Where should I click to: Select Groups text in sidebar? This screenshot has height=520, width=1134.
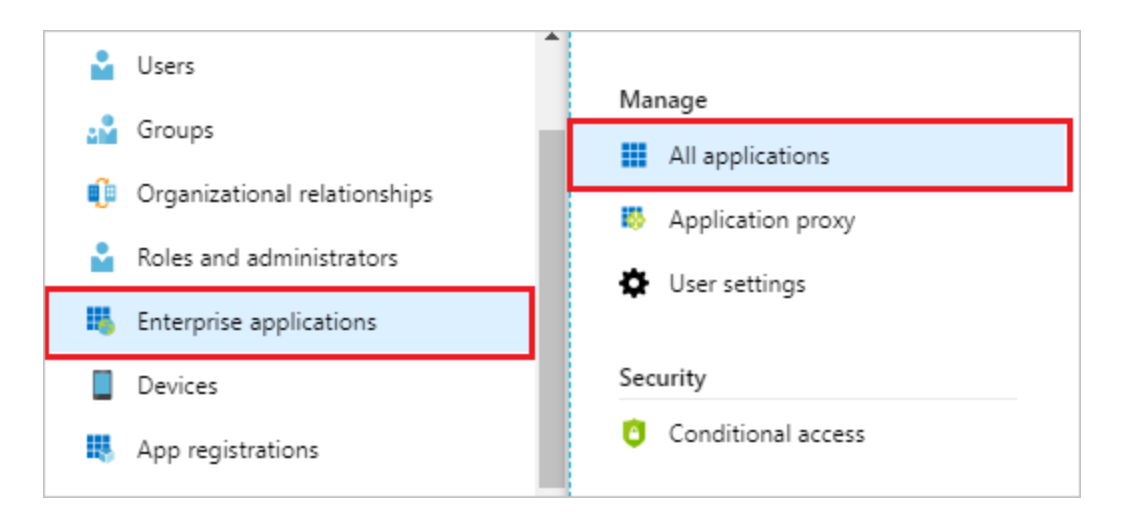pos(175,130)
